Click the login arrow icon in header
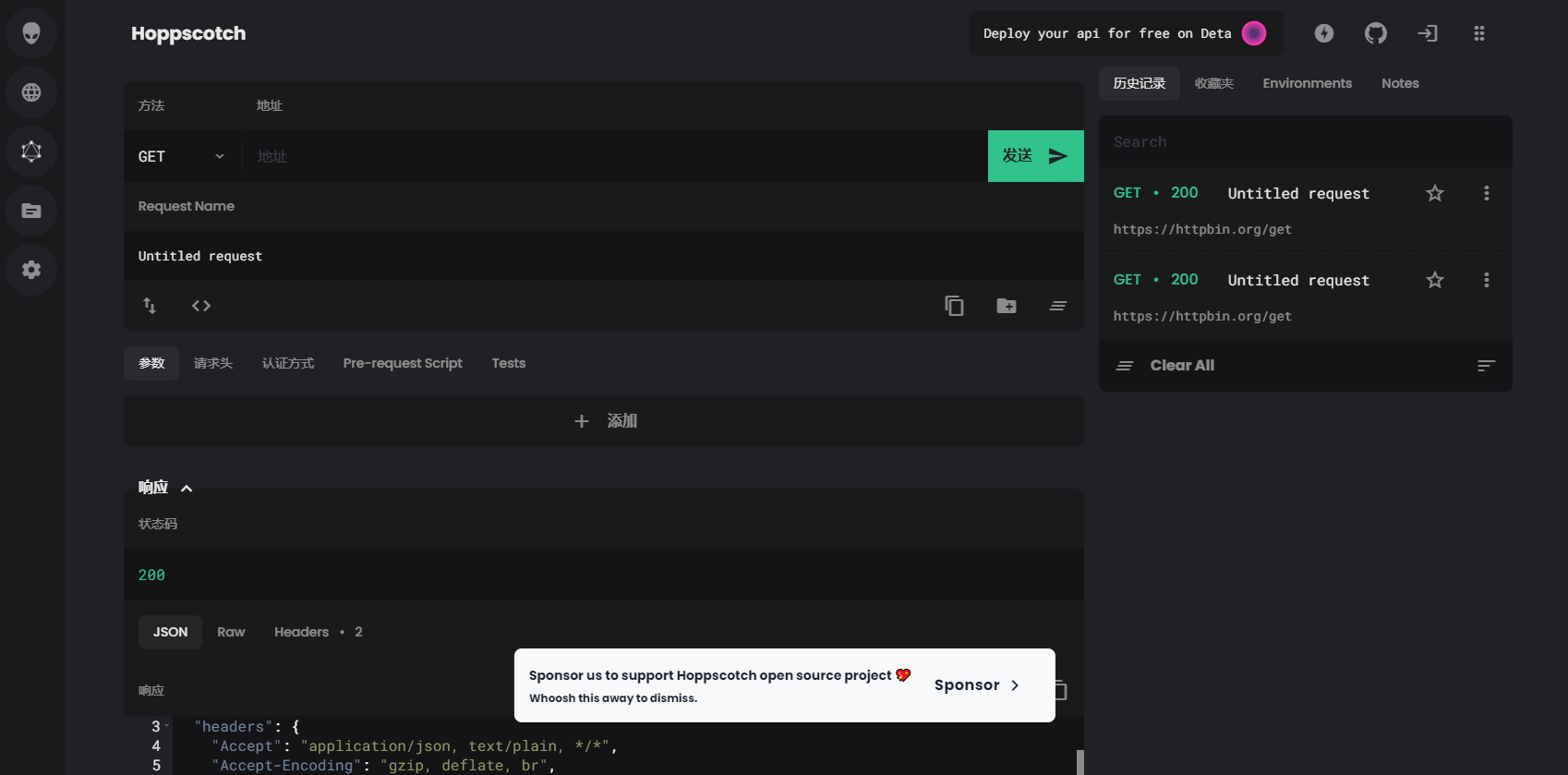Image resolution: width=1568 pixels, height=775 pixels. click(x=1428, y=33)
